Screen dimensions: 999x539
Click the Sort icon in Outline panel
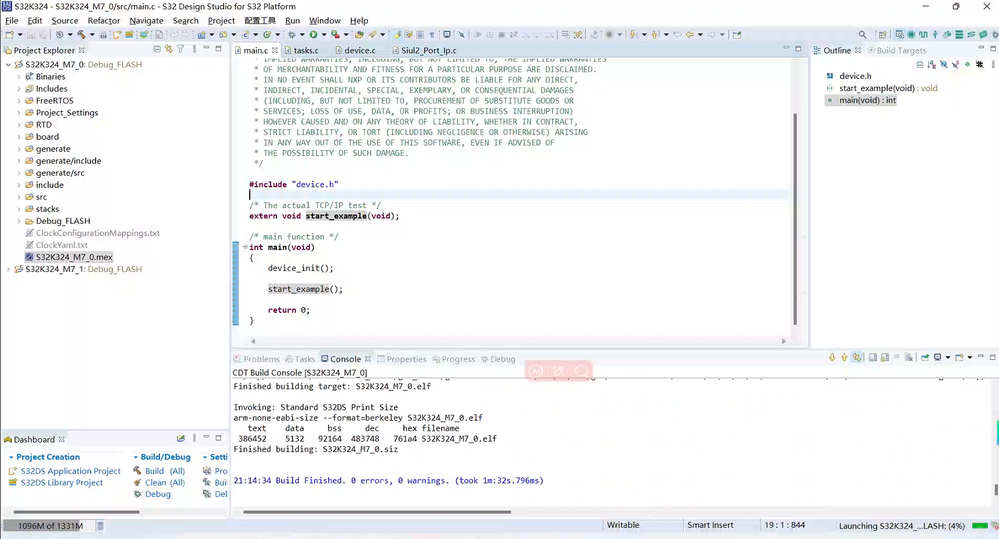coord(931,64)
